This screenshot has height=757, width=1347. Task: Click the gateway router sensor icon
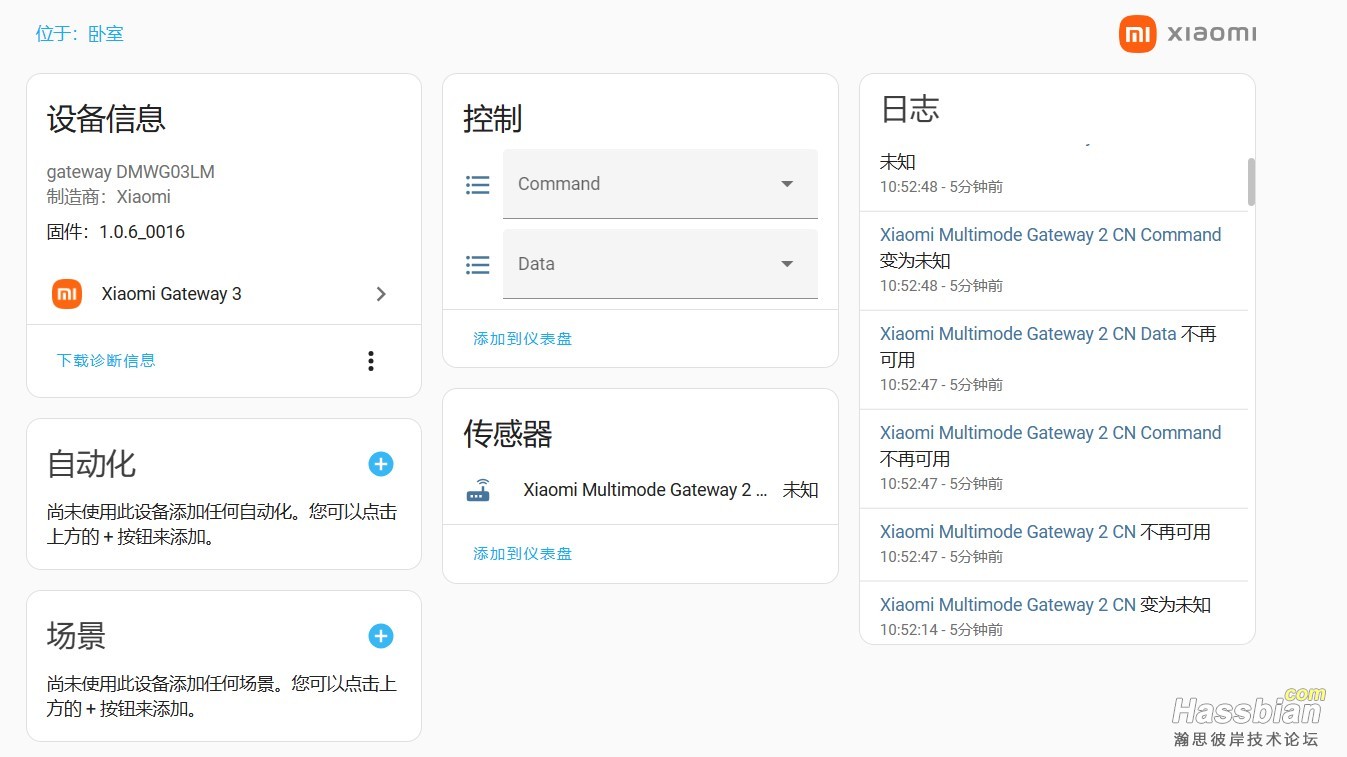[479, 490]
